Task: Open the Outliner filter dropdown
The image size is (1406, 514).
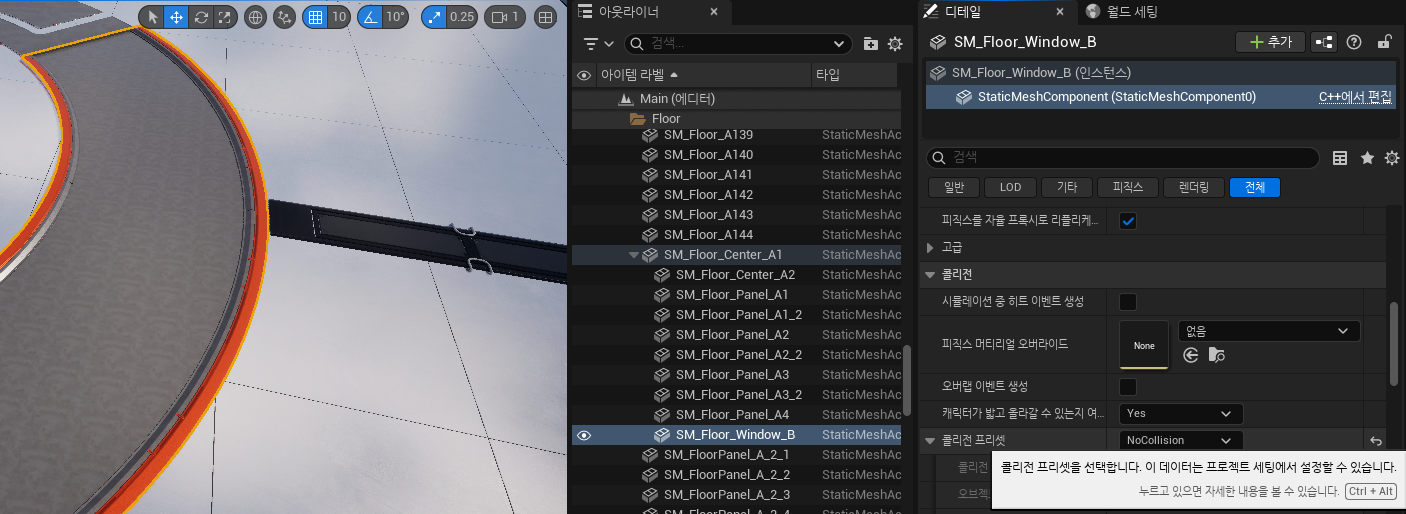Action: point(599,44)
